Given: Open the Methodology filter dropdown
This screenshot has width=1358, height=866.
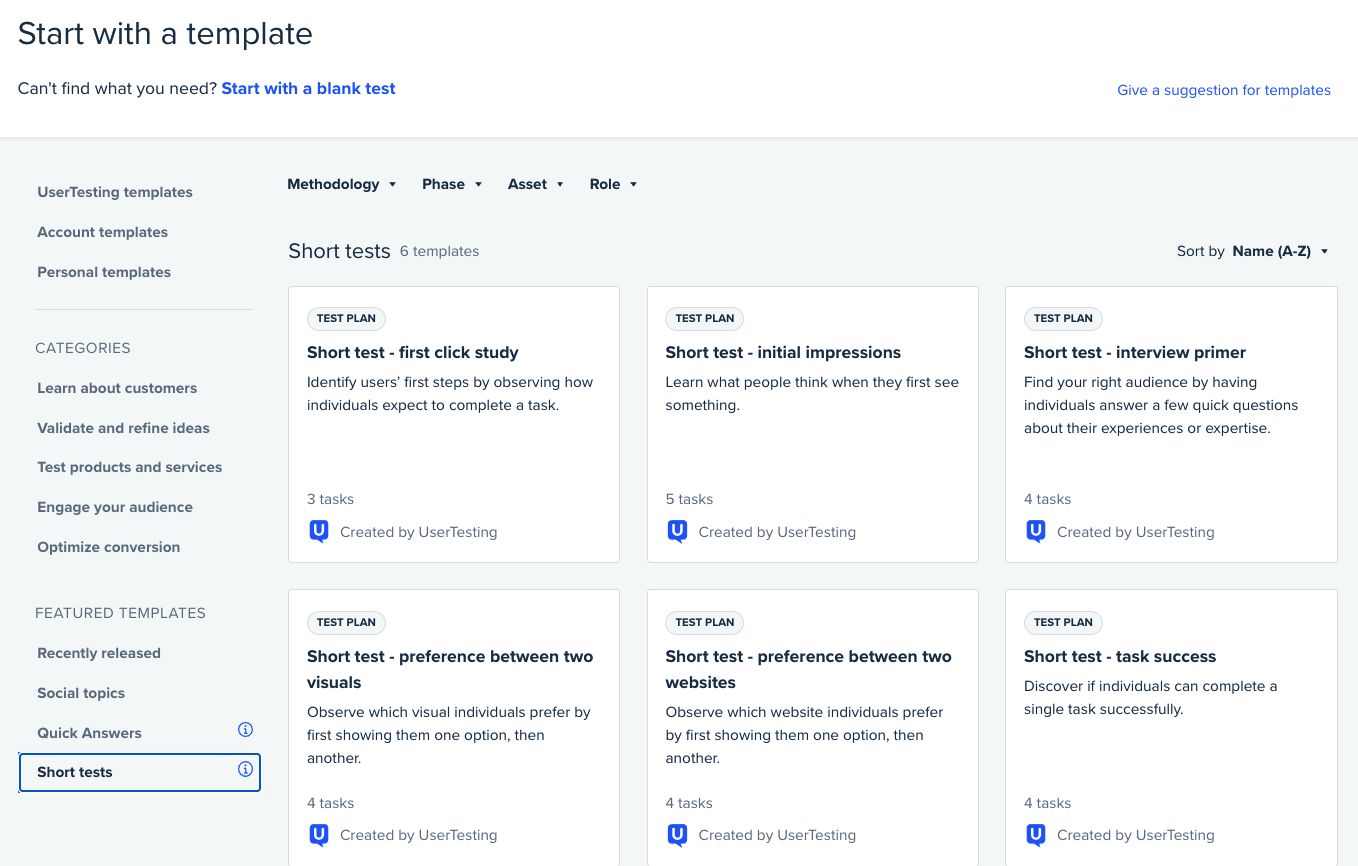Looking at the screenshot, I should pyautogui.click(x=342, y=184).
